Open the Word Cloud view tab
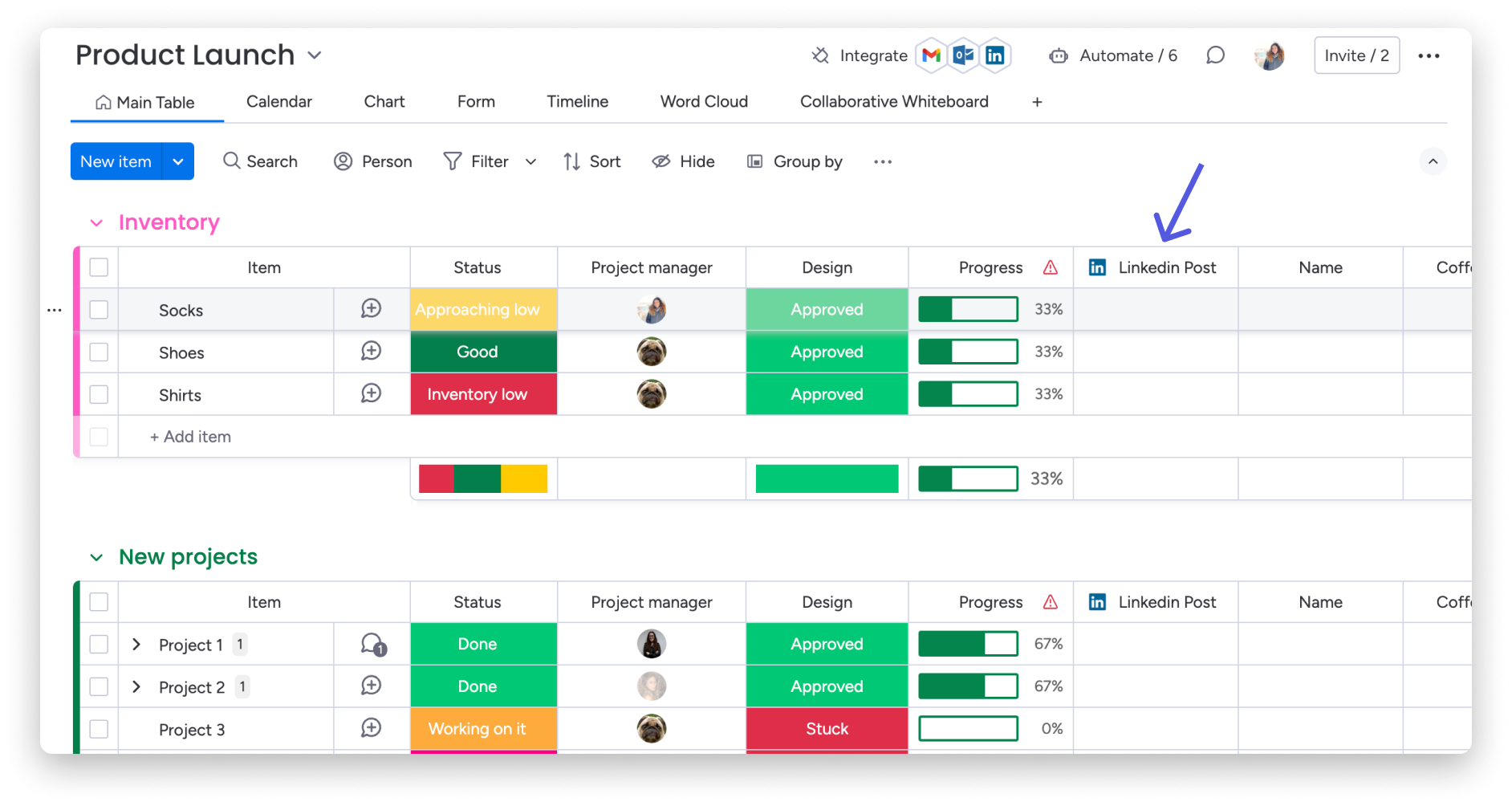Image resolution: width=1512 pixels, height=806 pixels. (704, 102)
